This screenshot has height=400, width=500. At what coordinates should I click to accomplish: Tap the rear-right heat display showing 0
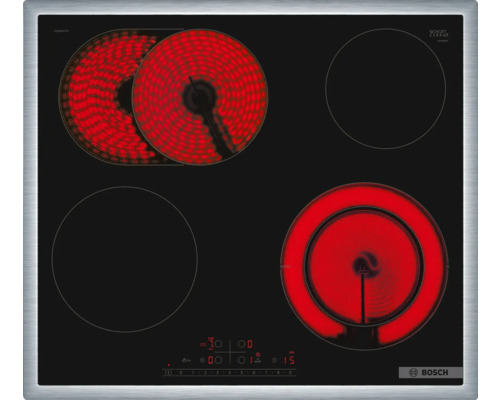(250, 344)
